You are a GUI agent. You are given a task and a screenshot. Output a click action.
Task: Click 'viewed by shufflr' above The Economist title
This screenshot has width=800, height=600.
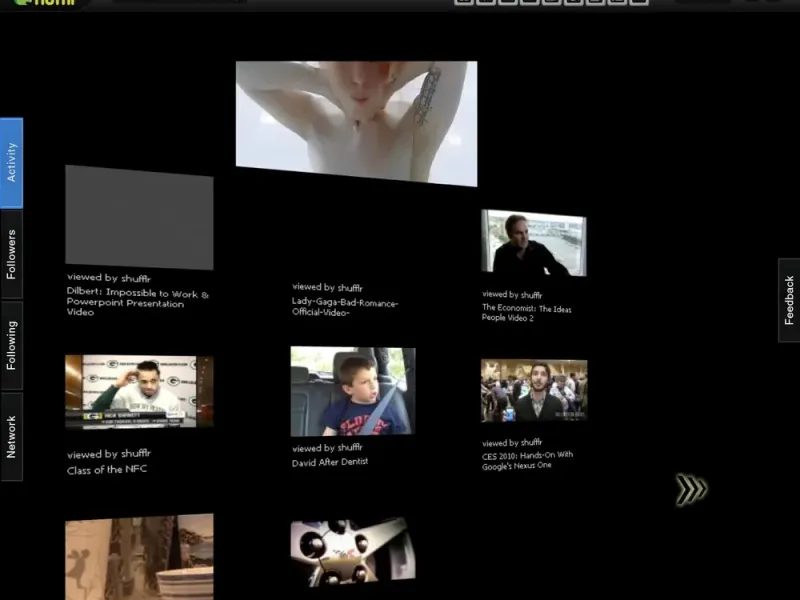click(x=512, y=294)
